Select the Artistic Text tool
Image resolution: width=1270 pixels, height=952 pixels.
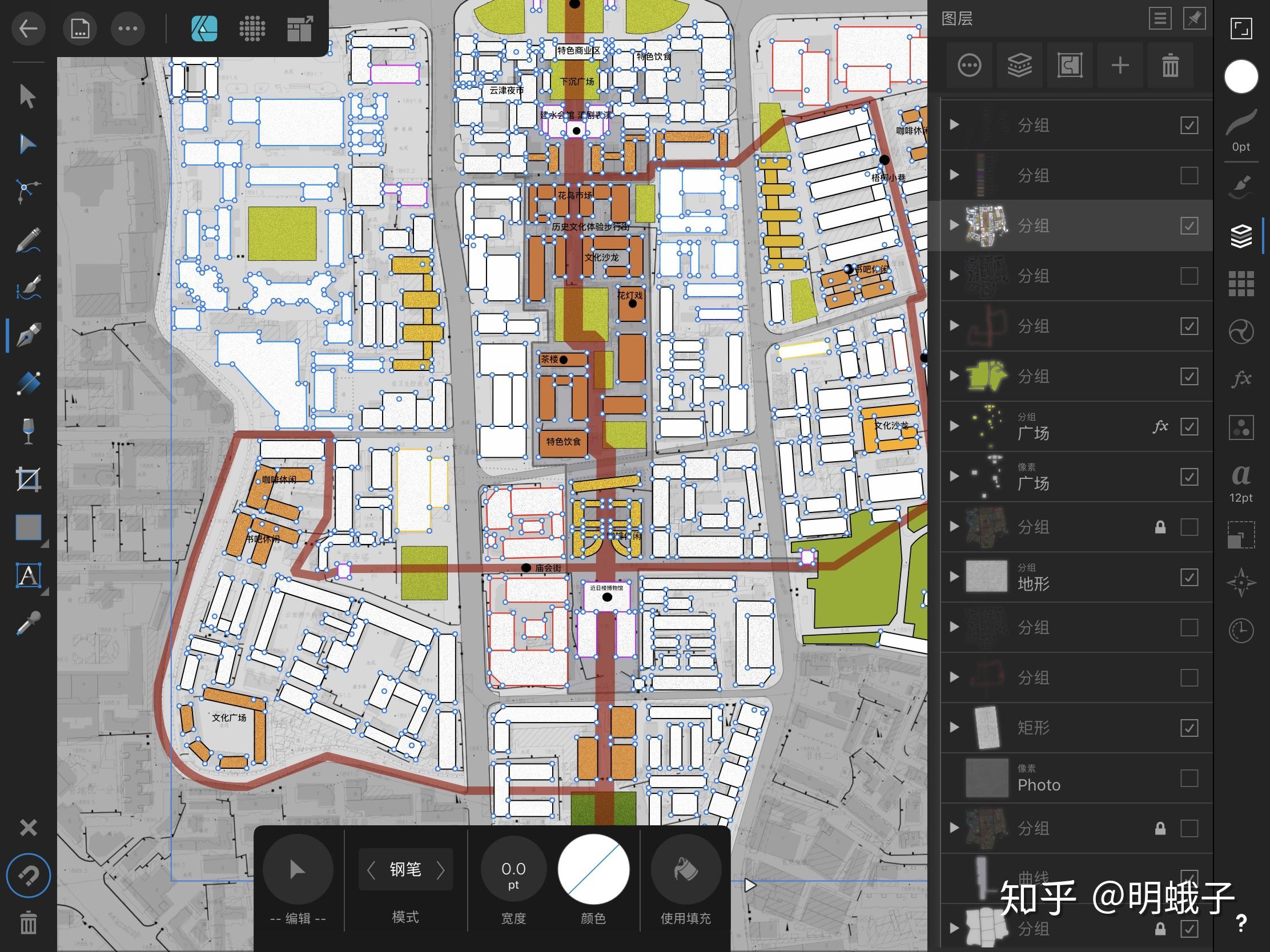pos(27,575)
